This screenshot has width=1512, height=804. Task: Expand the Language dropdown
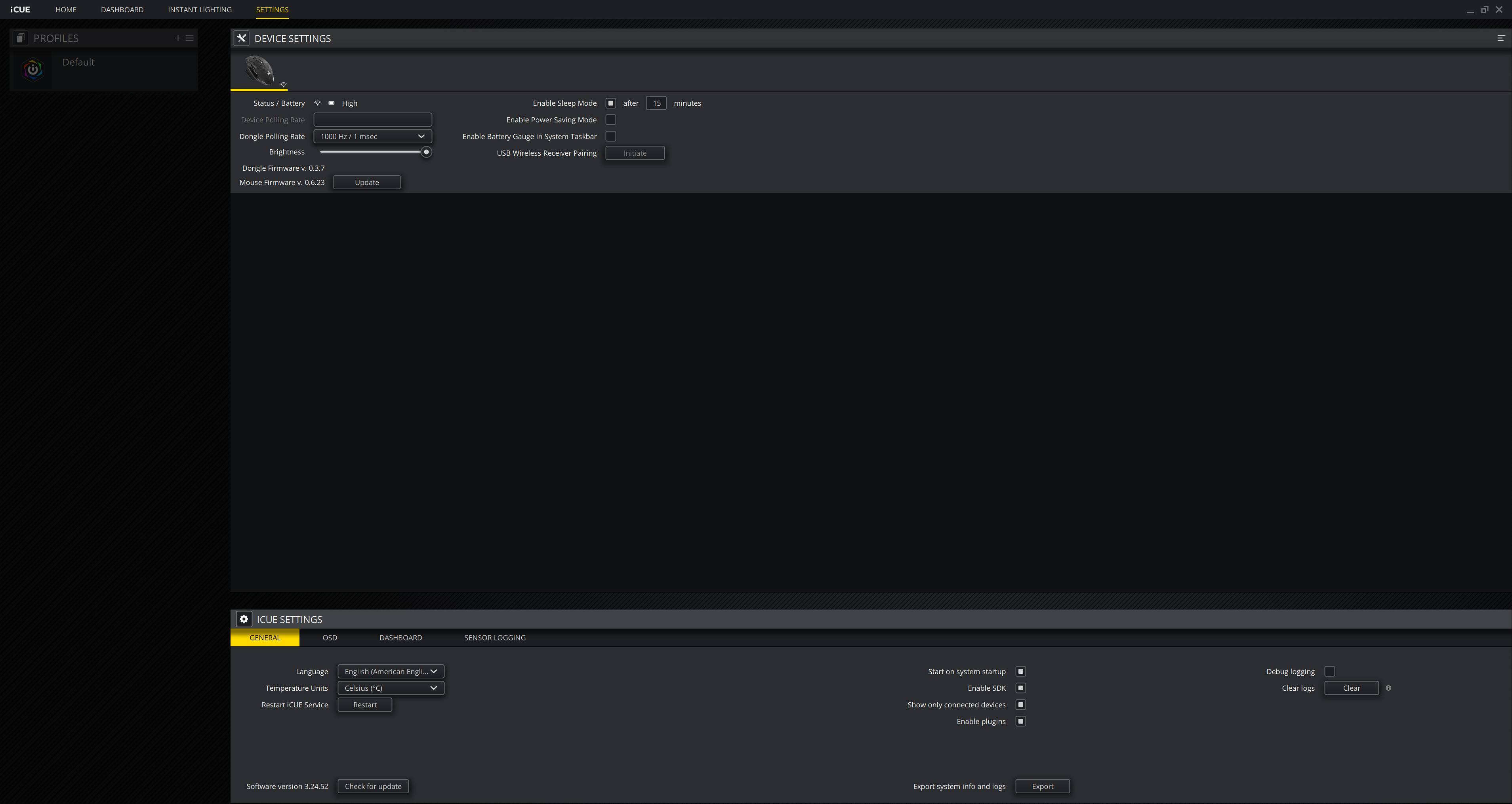click(390, 671)
